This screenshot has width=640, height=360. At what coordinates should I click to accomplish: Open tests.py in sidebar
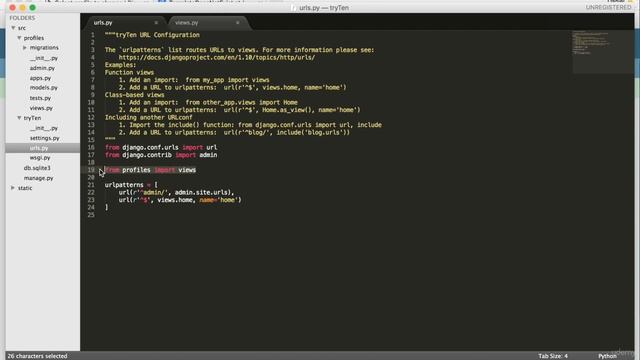tap(40, 98)
